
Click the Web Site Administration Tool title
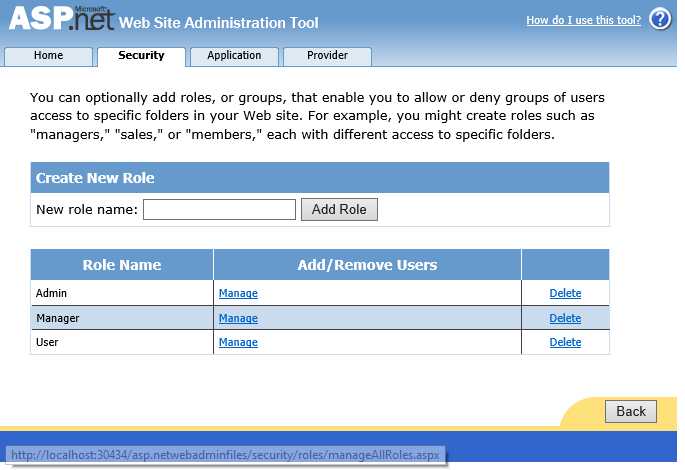[x=218, y=23]
